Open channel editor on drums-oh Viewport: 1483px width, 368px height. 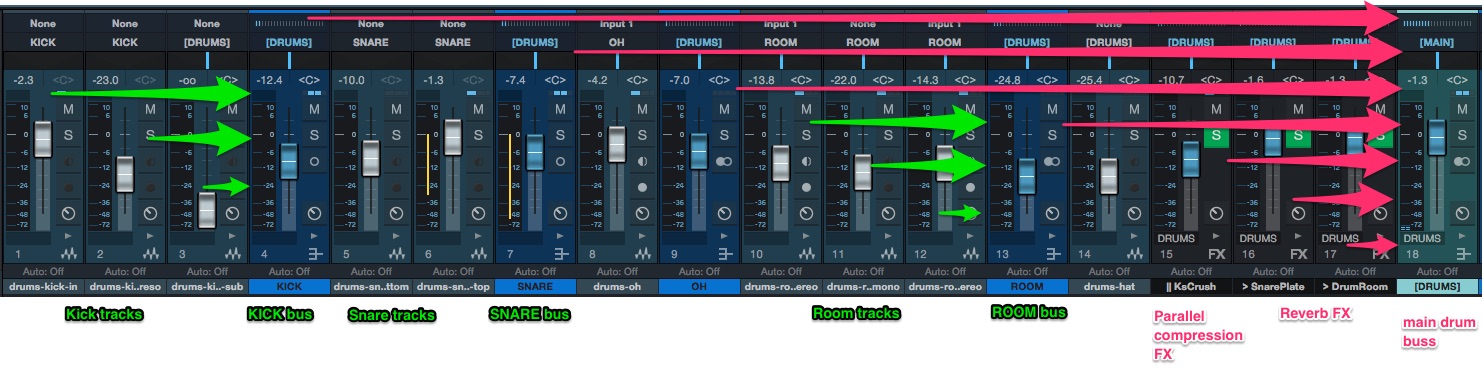coord(642,213)
